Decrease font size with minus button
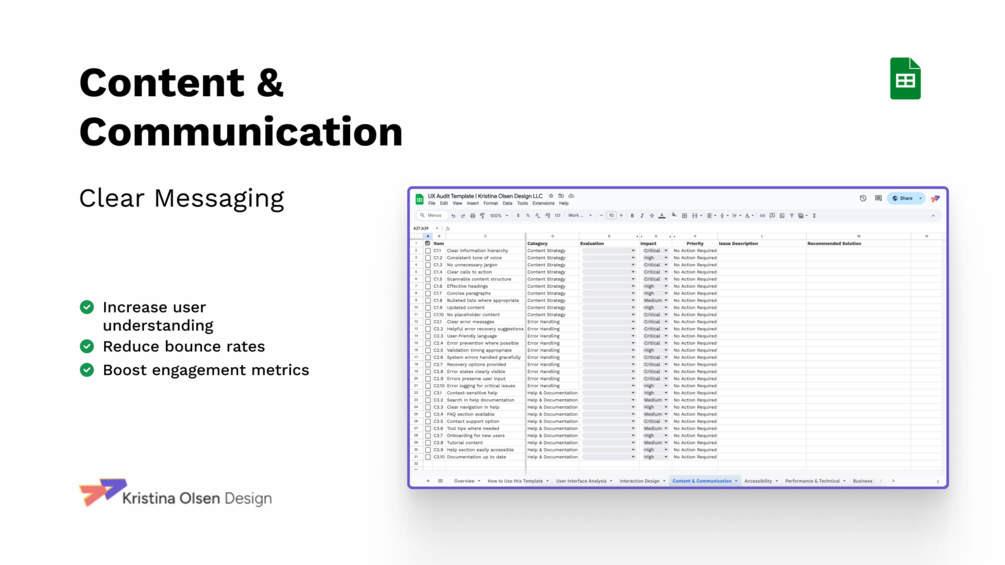 point(601,215)
